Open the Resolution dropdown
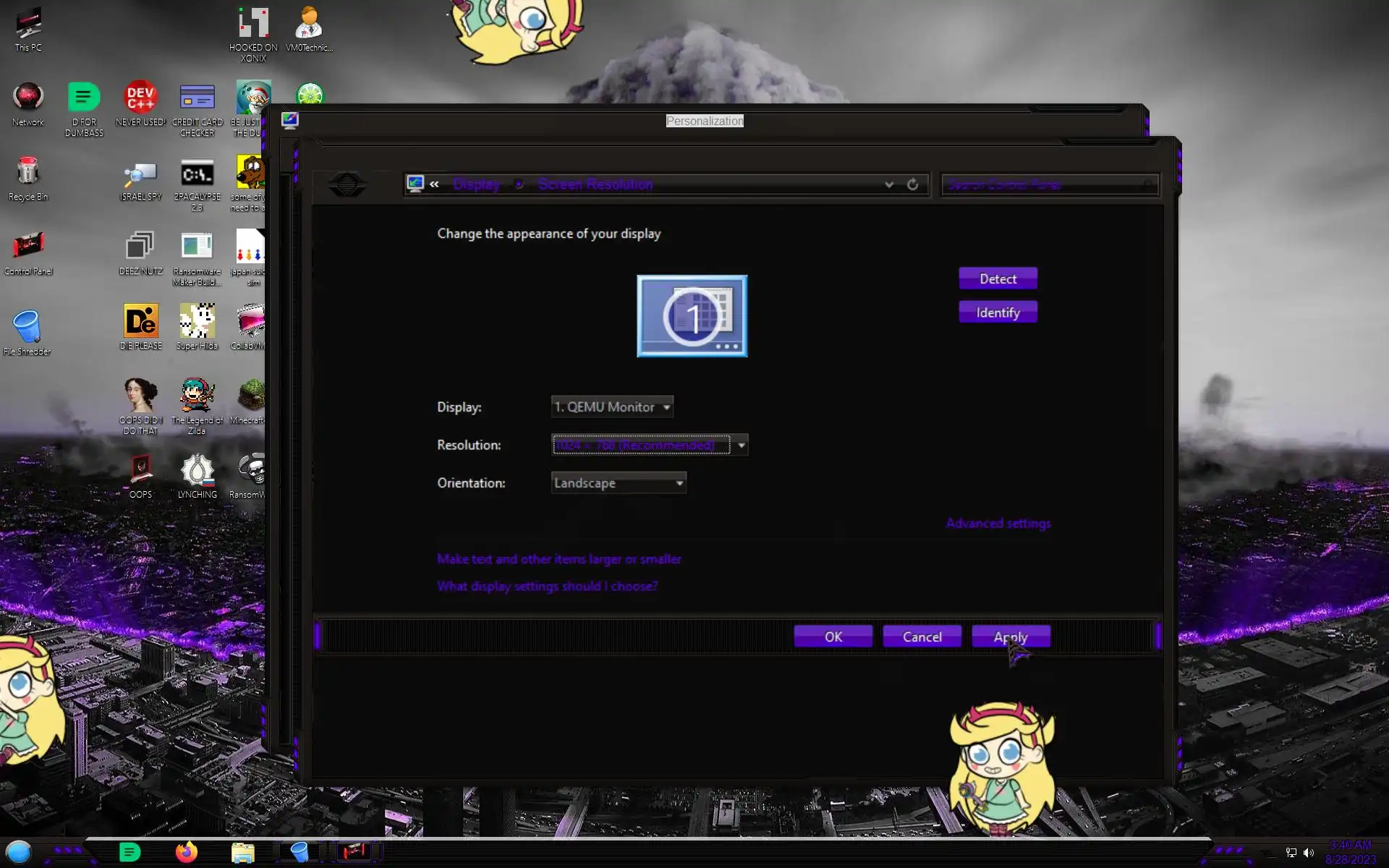The height and width of the screenshot is (868, 1389). coord(650,445)
